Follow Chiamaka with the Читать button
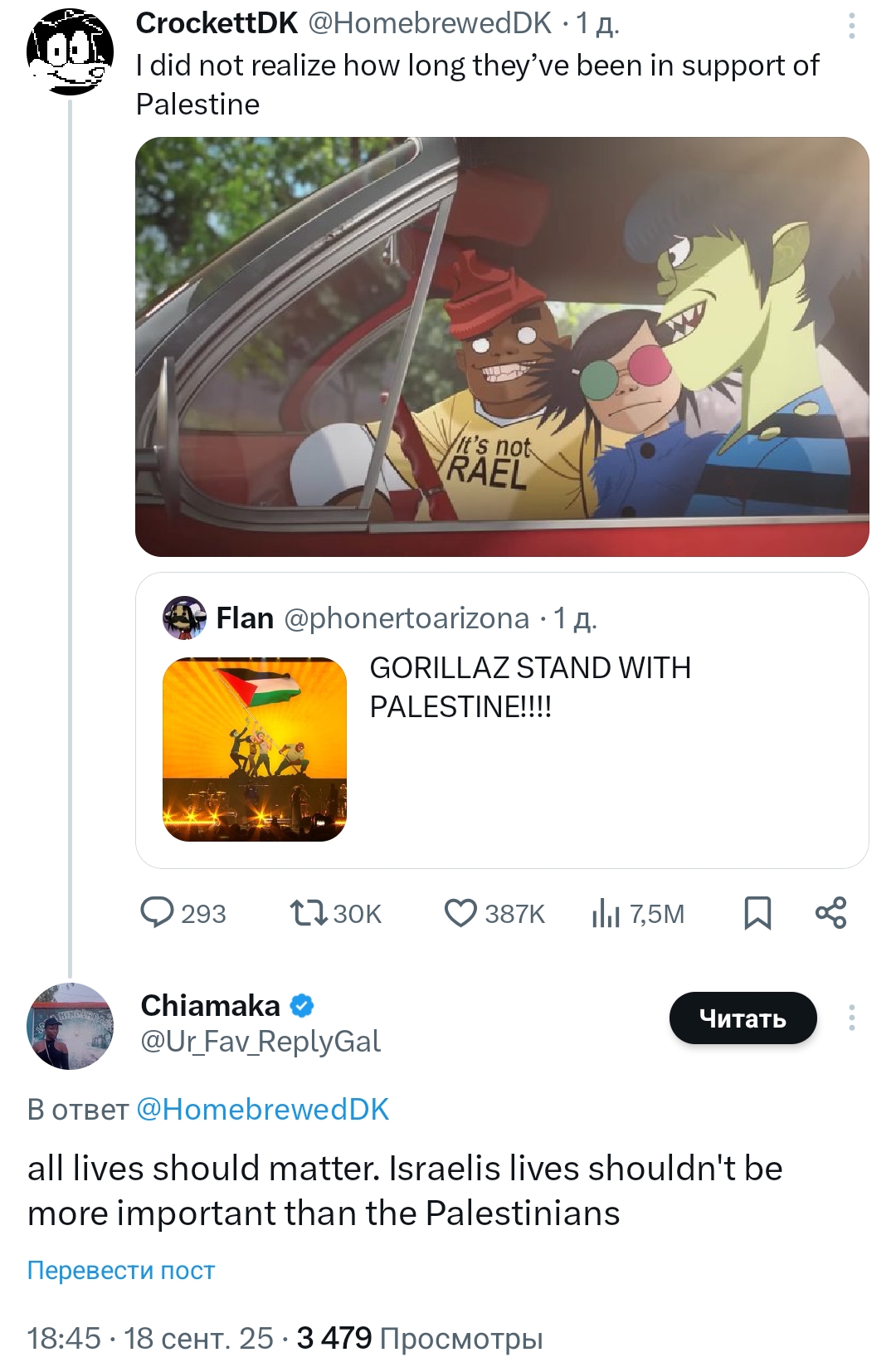 (x=743, y=1018)
